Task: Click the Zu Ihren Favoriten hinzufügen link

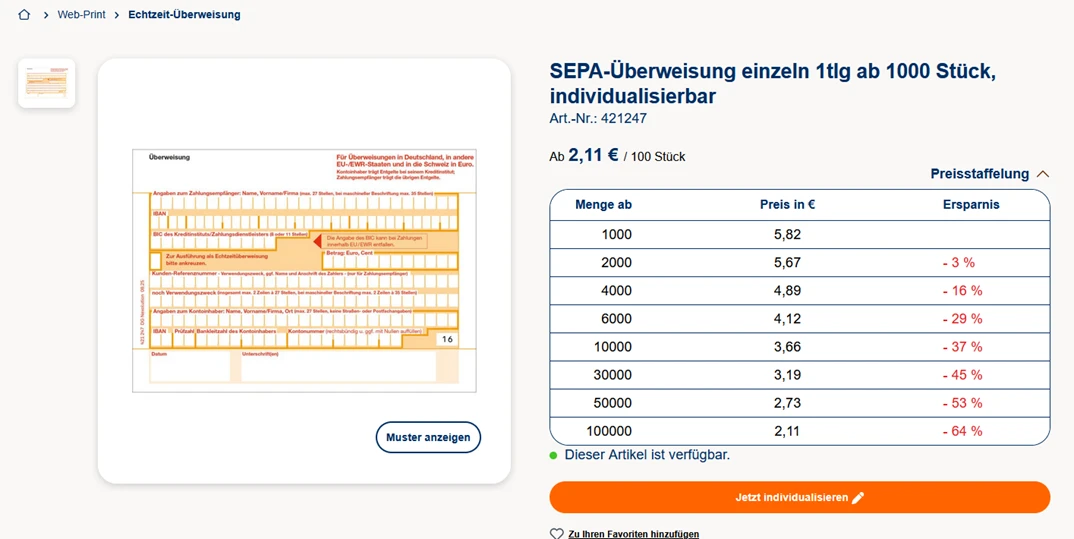Action: click(633, 534)
